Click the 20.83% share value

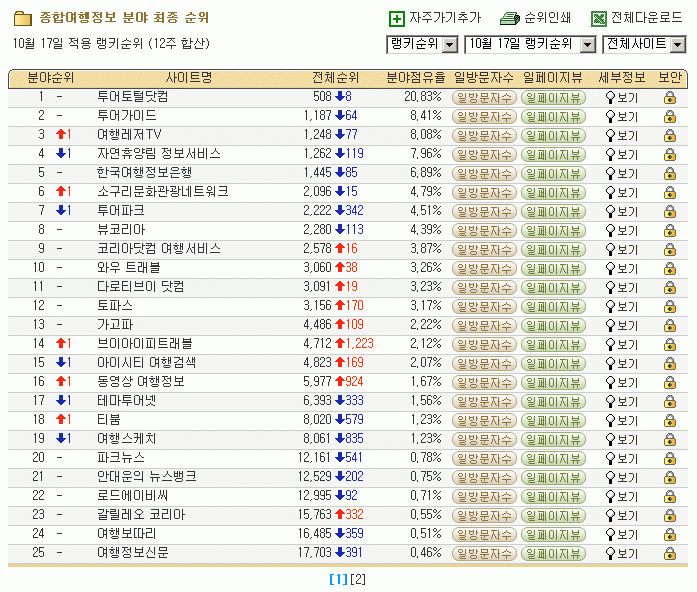point(423,96)
